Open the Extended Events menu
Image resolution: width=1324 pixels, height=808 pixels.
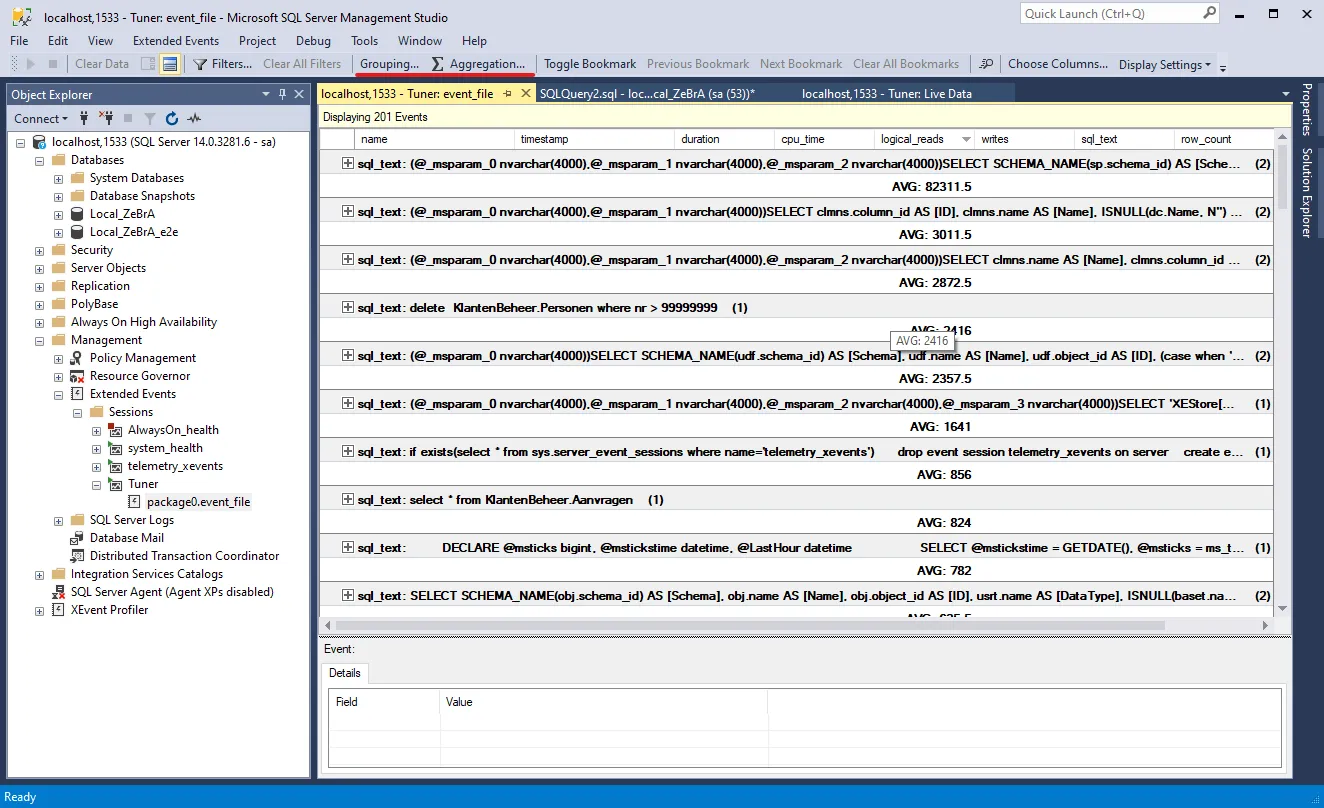pyautogui.click(x=176, y=41)
